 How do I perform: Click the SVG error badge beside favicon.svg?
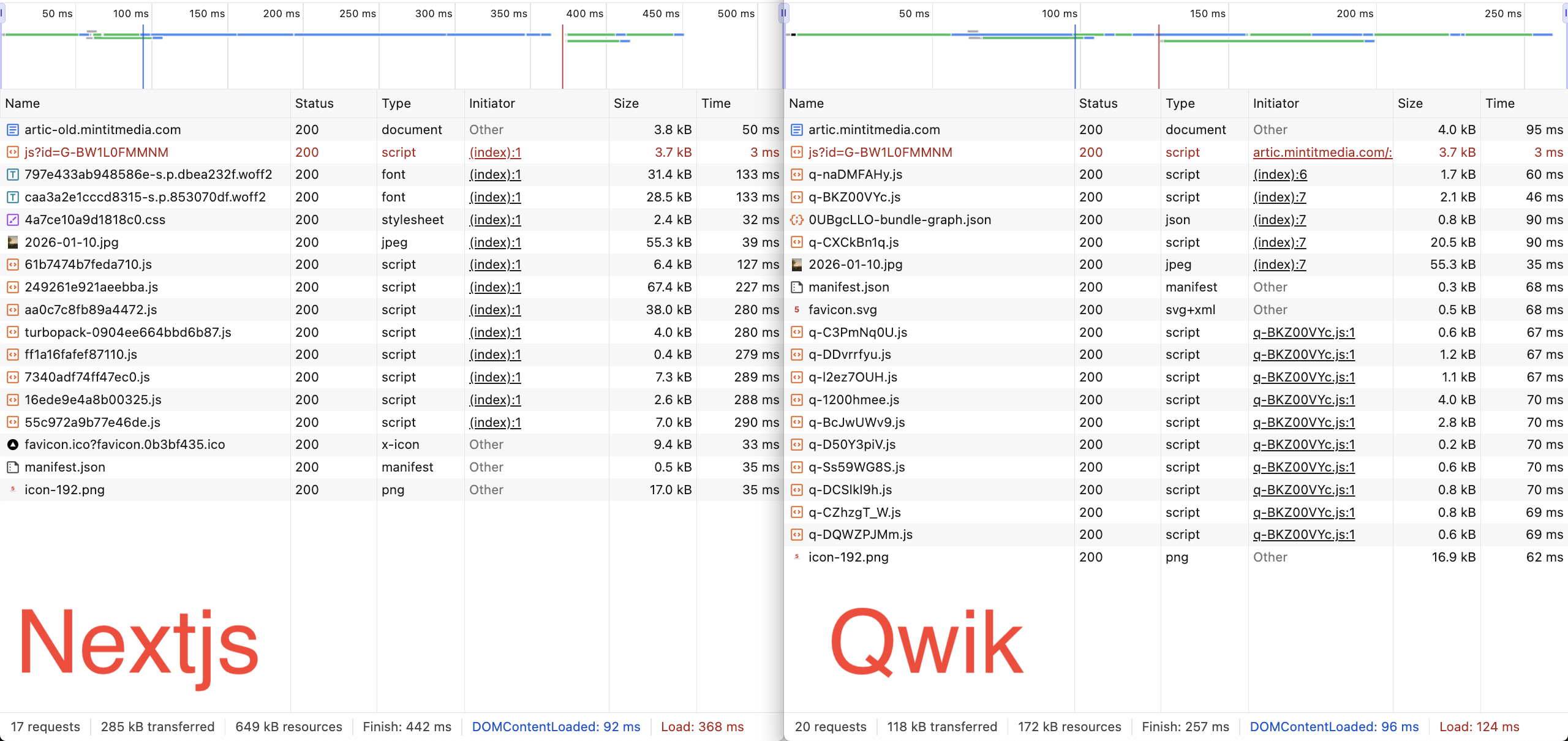(797, 310)
